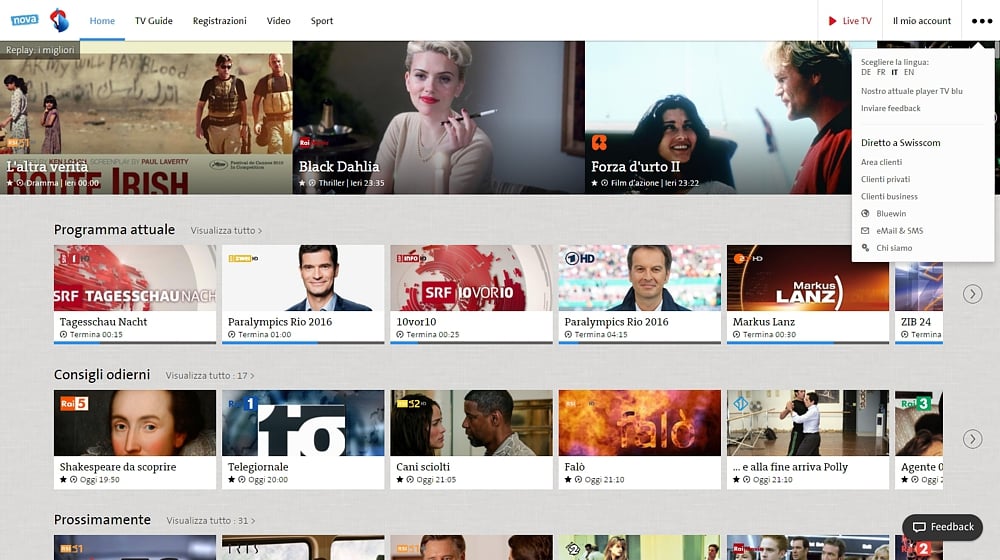Screen dimensions: 1000x560
Task: Click star icon on L'altra verità
Action: 10,183
